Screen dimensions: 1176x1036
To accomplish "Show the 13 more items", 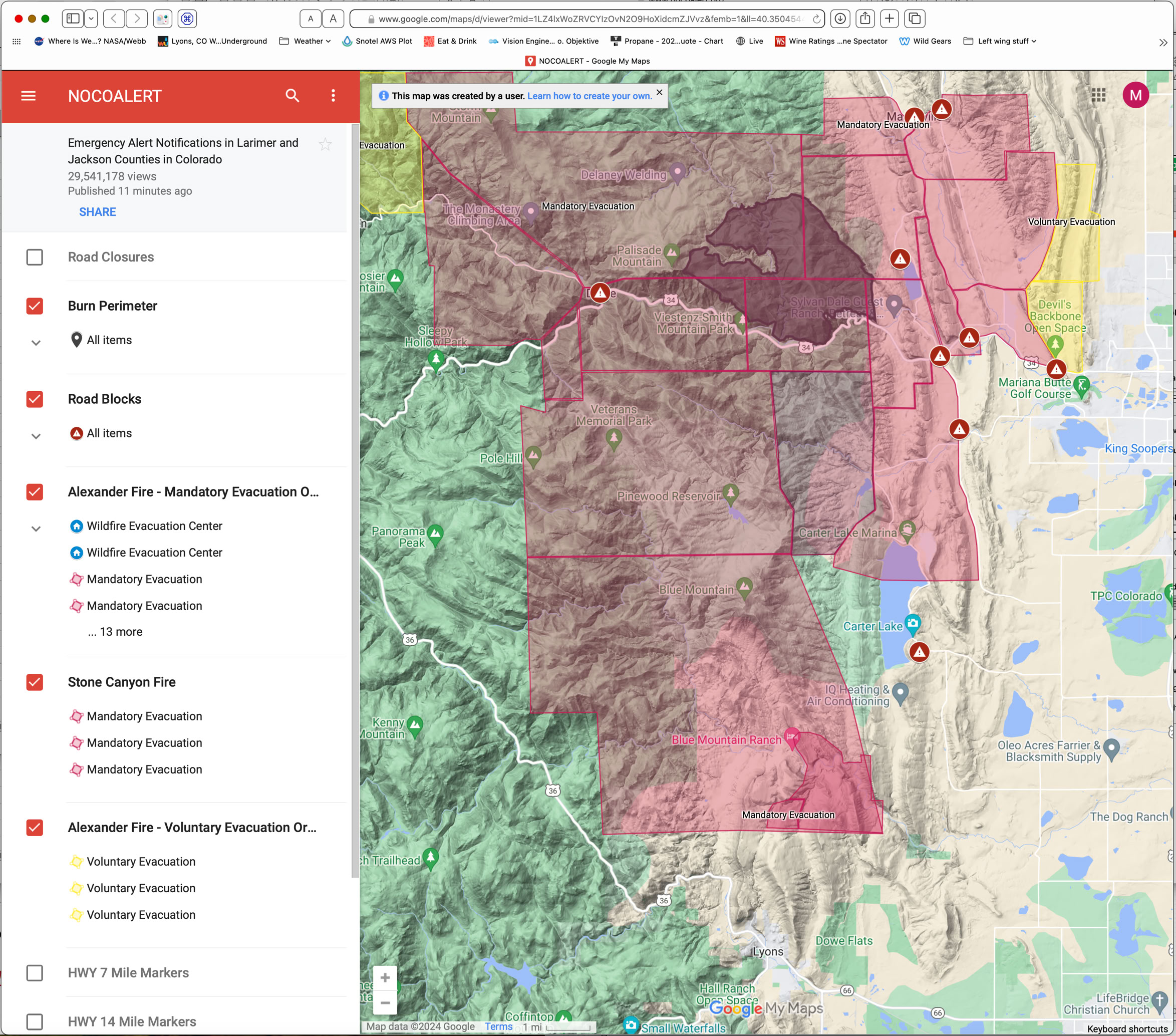I will (x=115, y=631).
